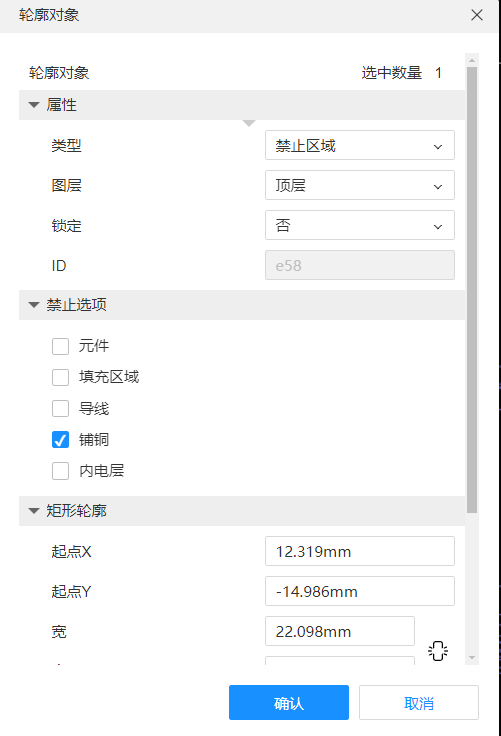Screen dimensions: 501x736
Task: Confirm with the 确认 button
Action: [289, 703]
